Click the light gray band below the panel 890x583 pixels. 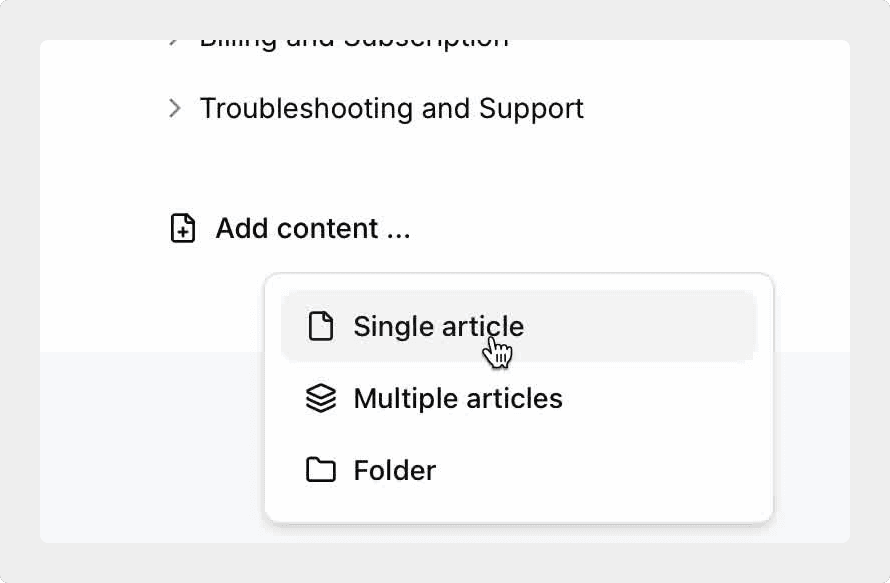click(150, 450)
